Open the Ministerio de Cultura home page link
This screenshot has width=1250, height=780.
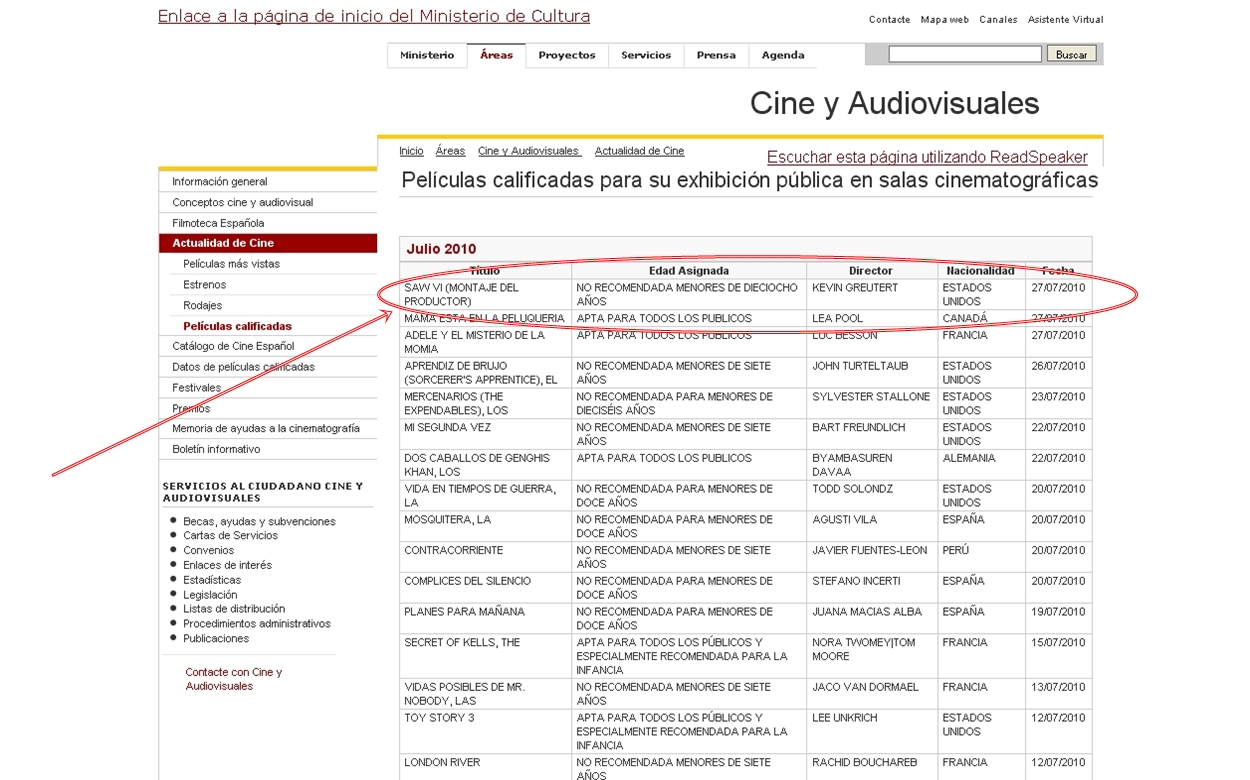click(374, 16)
